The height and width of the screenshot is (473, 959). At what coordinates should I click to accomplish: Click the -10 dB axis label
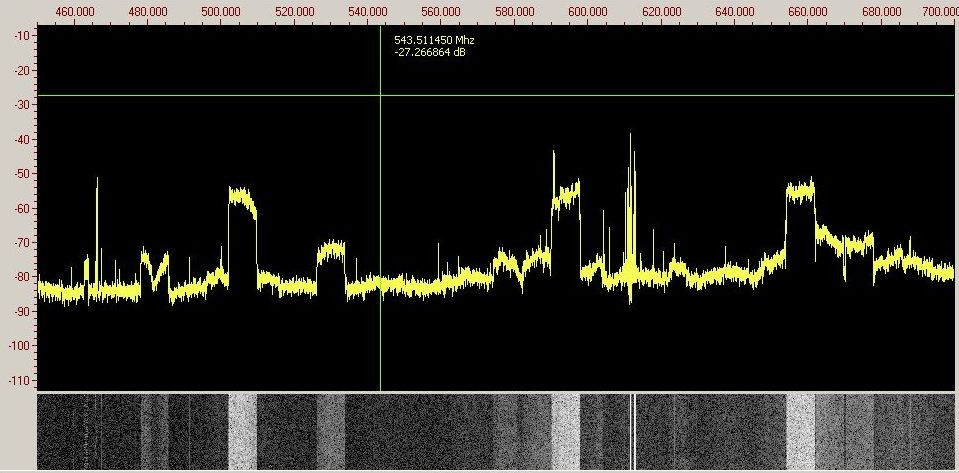(x=21, y=36)
